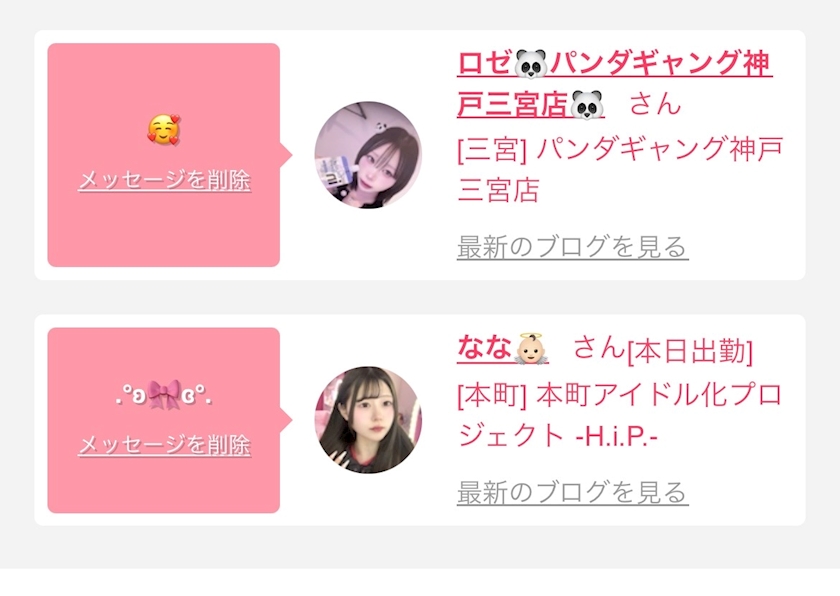View なな's latest blog link

point(573,492)
